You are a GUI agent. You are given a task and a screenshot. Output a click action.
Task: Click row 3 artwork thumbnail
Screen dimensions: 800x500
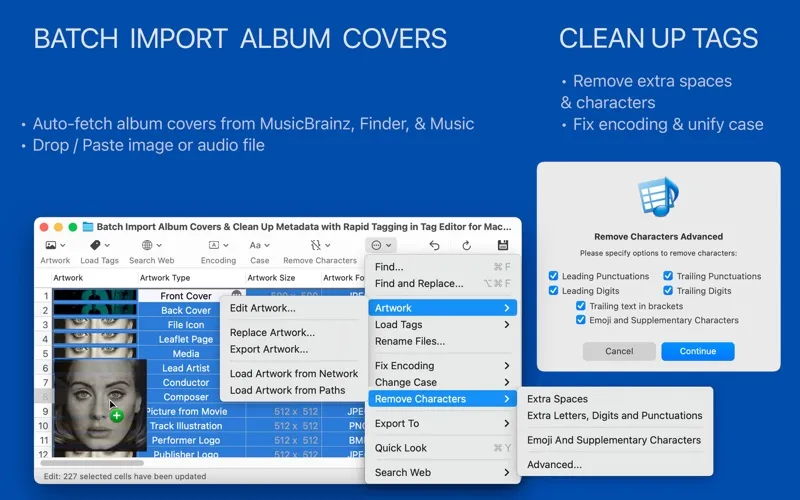coord(95,324)
